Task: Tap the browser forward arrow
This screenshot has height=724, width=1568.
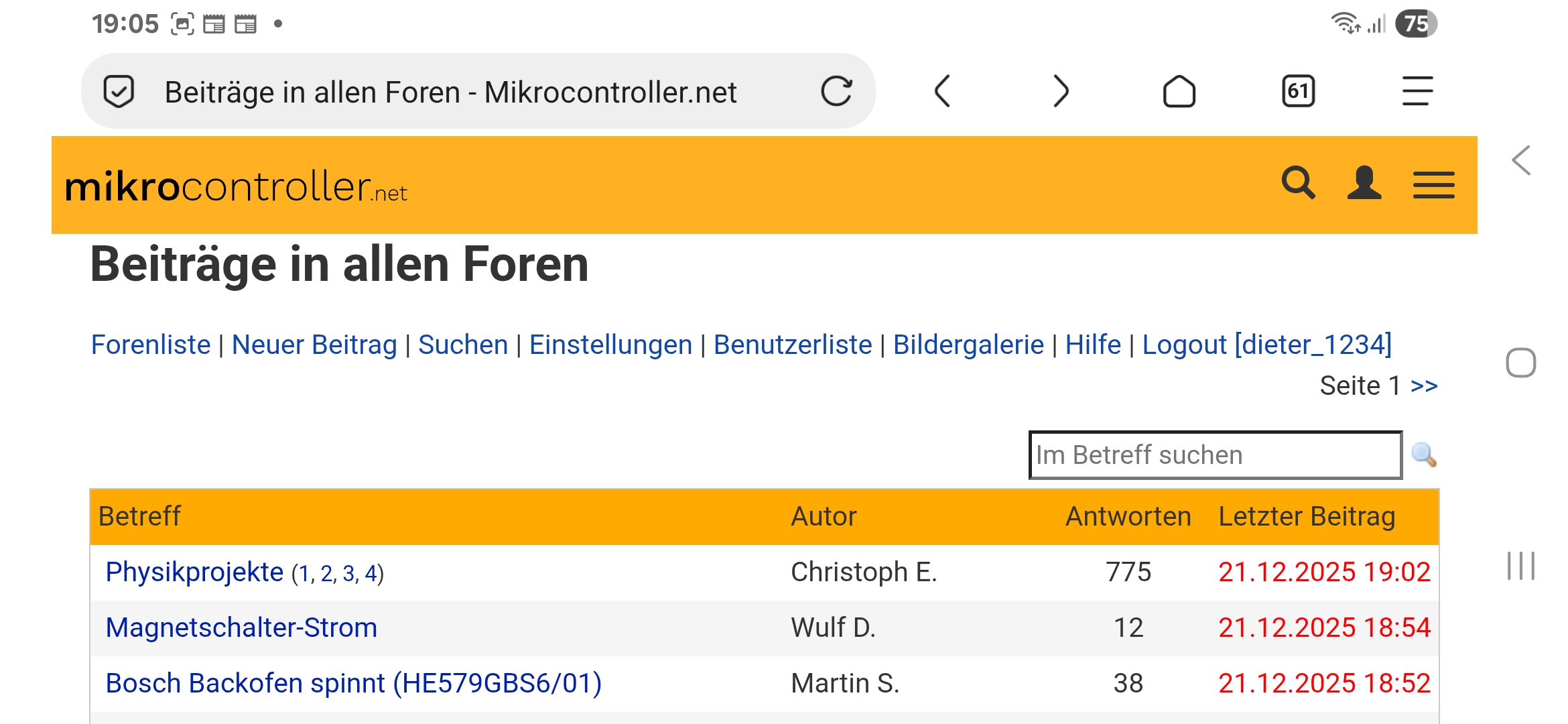Action: 1060,91
